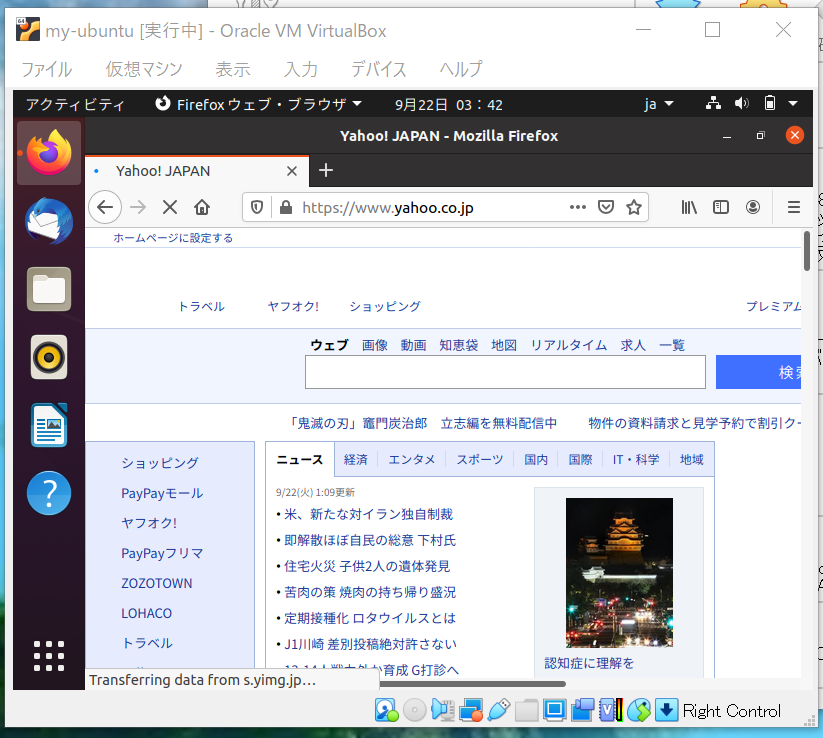The image size is (823, 738).
Task: Bookmark this page with star icon
Action: [634, 207]
